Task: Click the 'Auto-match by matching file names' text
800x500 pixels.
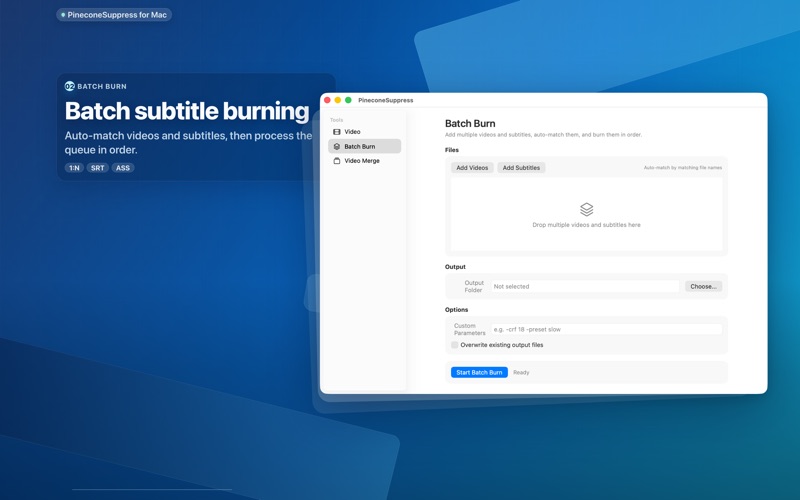Action: pos(683,168)
